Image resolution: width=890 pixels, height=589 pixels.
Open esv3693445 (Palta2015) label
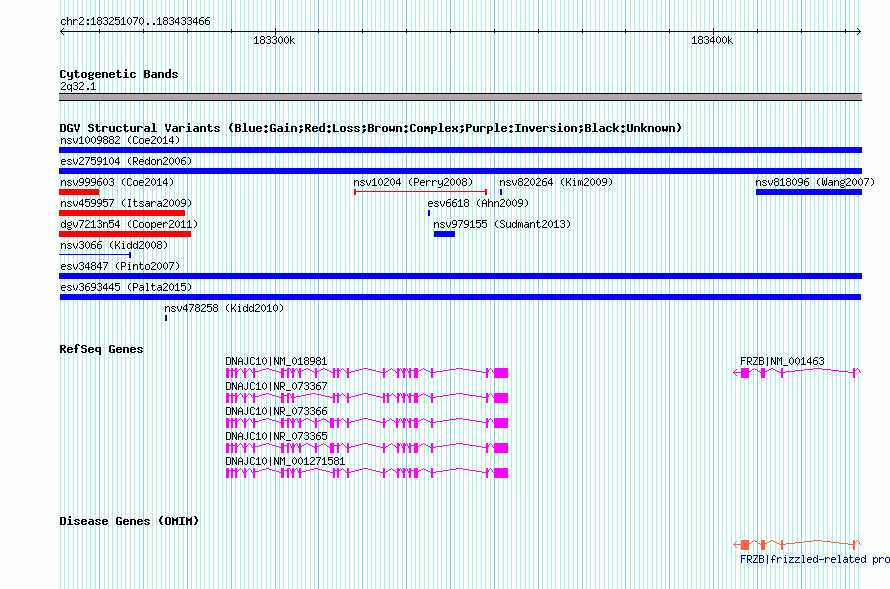[126, 287]
